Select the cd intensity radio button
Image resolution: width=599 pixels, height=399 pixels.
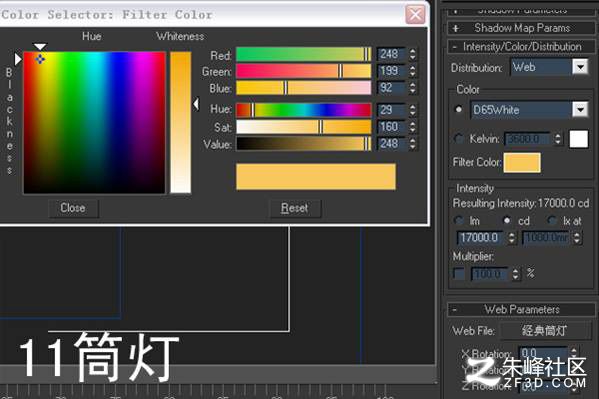(507, 221)
